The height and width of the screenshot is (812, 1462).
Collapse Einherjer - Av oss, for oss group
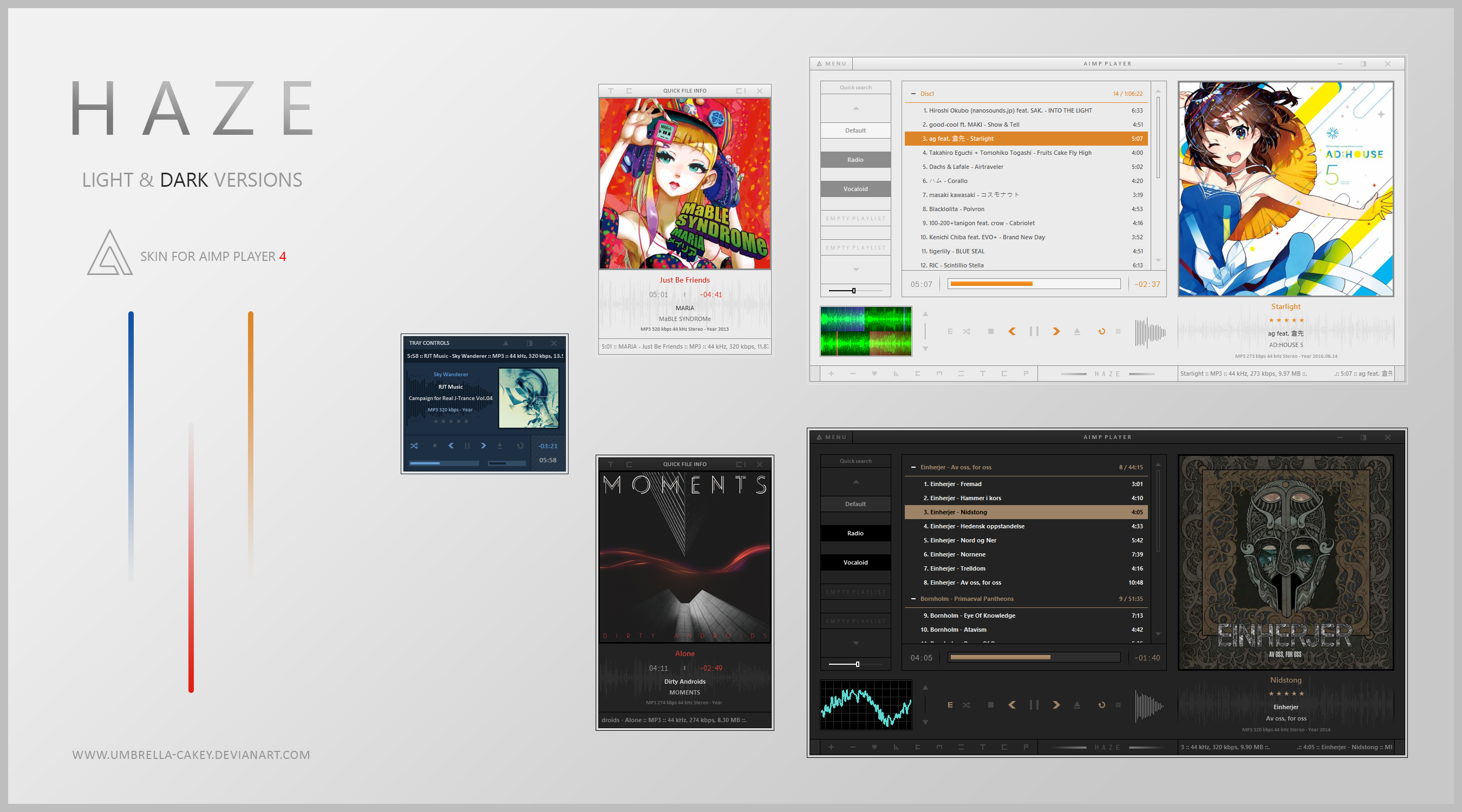pos(913,467)
